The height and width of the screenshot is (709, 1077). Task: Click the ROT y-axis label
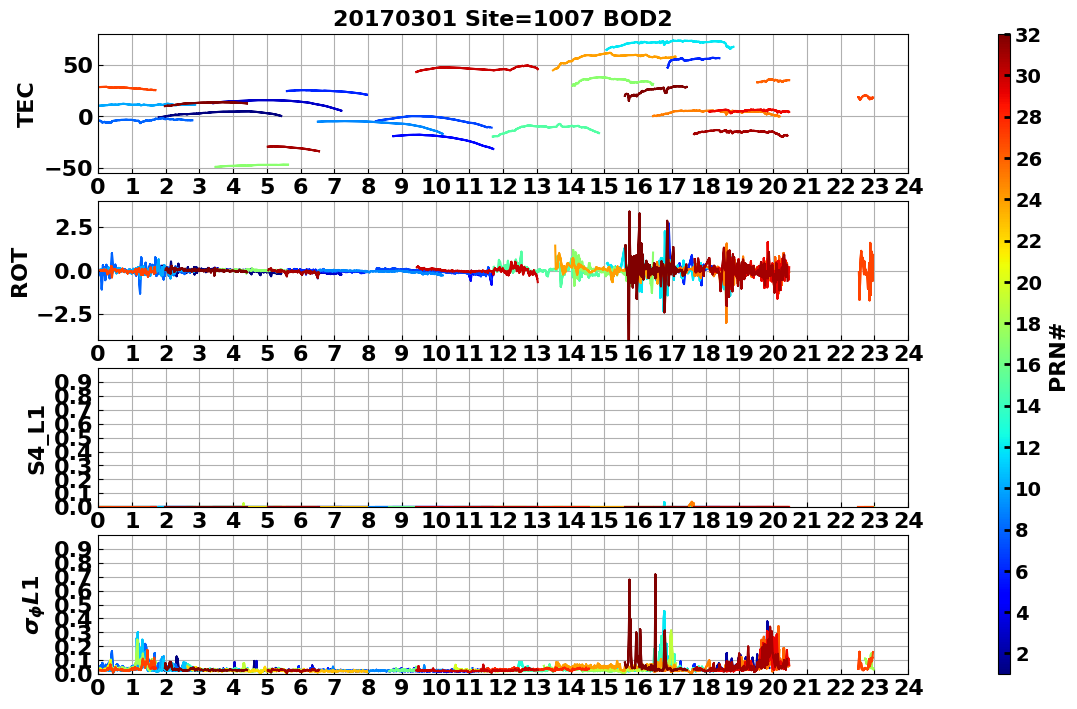pyautogui.click(x=20, y=273)
